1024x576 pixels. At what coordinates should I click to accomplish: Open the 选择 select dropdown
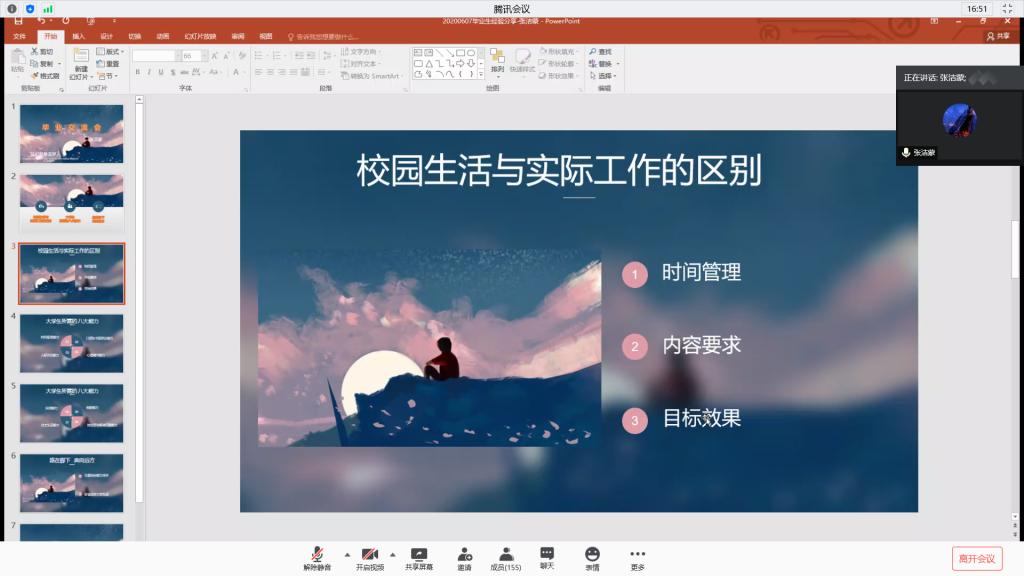click(x=603, y=76)
